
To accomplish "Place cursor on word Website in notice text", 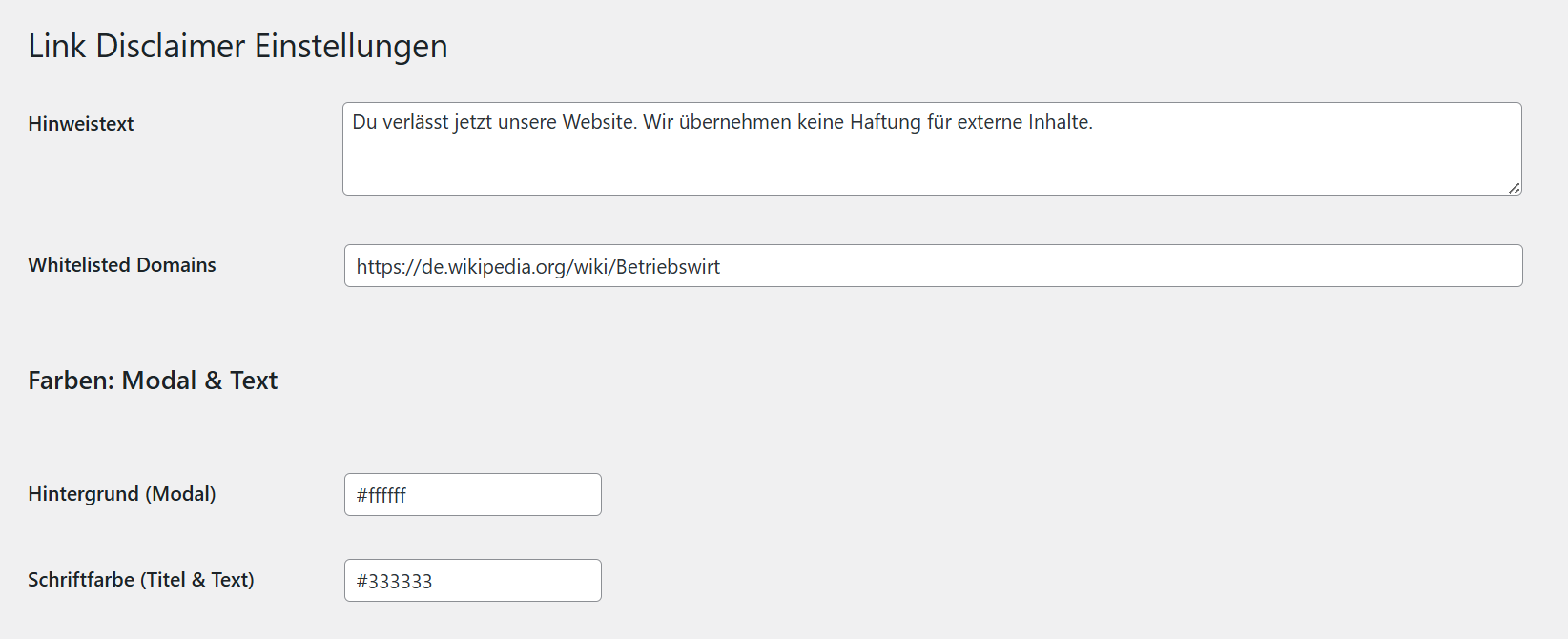I will coord(599,122).
